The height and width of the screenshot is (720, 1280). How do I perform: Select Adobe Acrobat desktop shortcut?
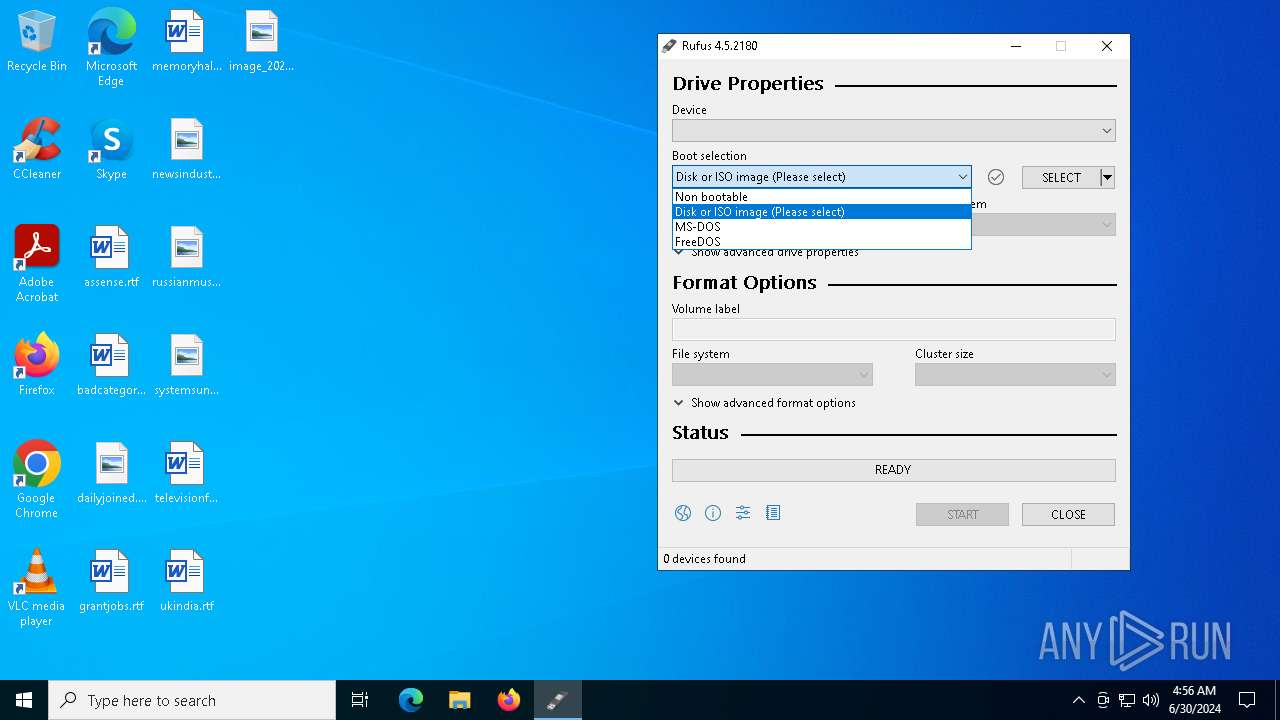coord(37,264)
